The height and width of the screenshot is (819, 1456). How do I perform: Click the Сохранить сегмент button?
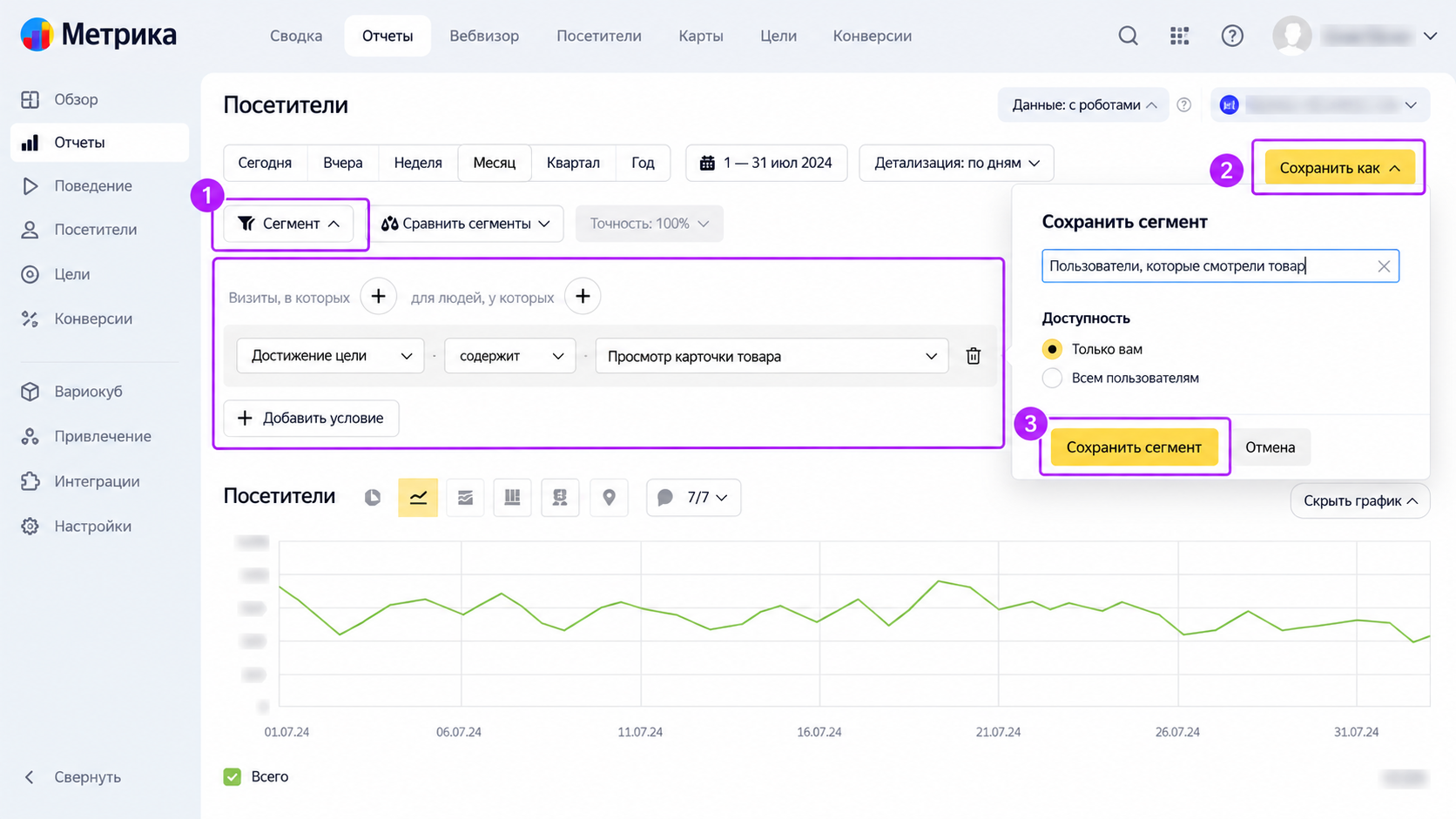coord(1134,447)
